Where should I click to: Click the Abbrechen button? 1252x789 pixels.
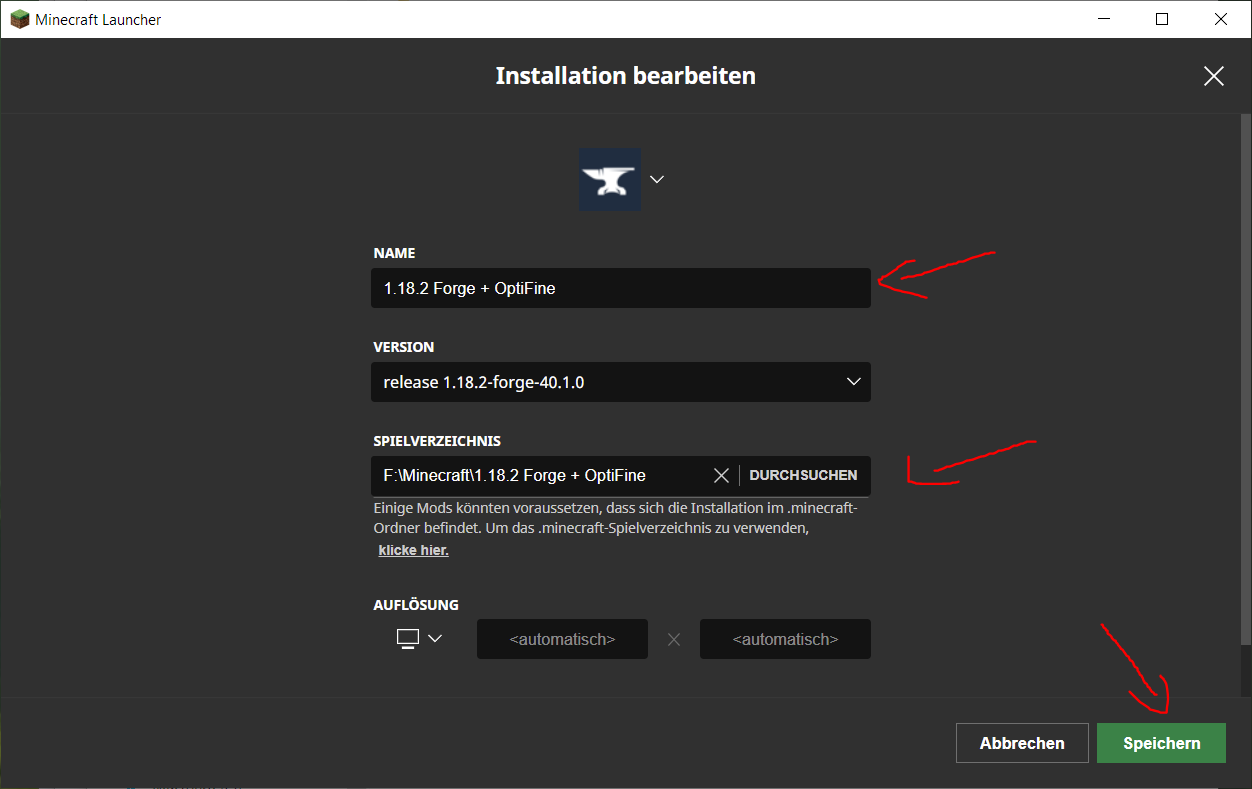pos(1022,743)
